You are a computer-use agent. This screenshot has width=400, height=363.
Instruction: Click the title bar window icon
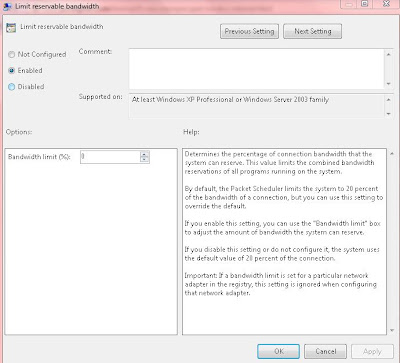pyautogui.click(x=7, y=6)
